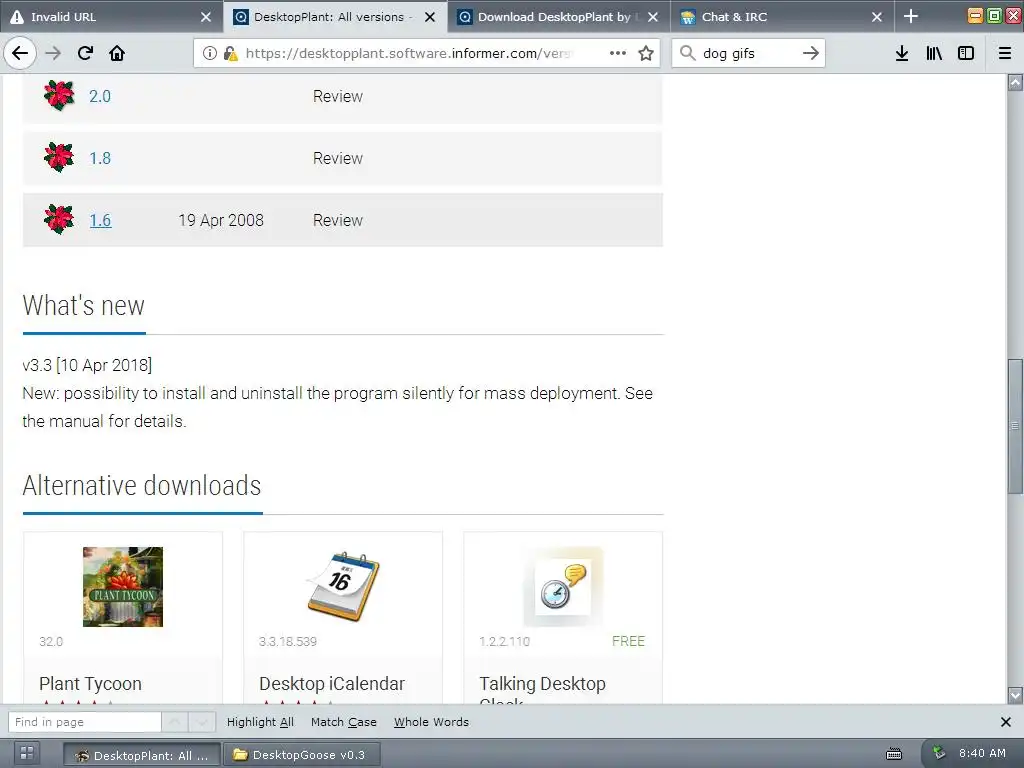Show site information via info icon

click(210, 53)
